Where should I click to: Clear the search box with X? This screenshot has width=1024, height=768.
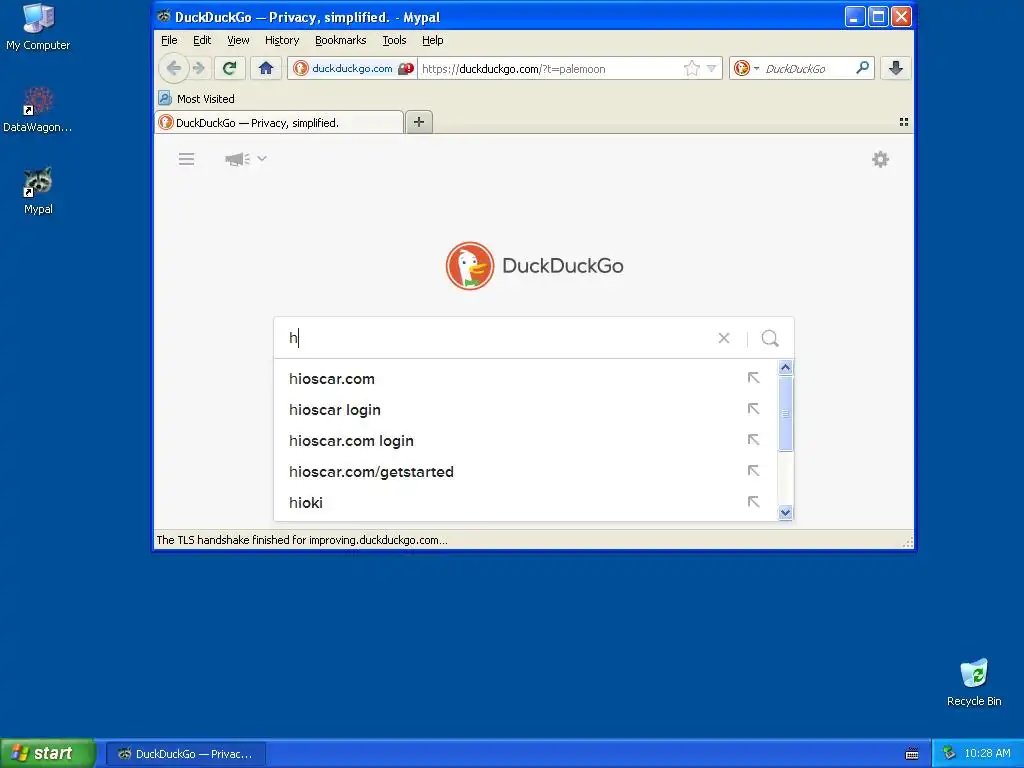click(724, 338)
